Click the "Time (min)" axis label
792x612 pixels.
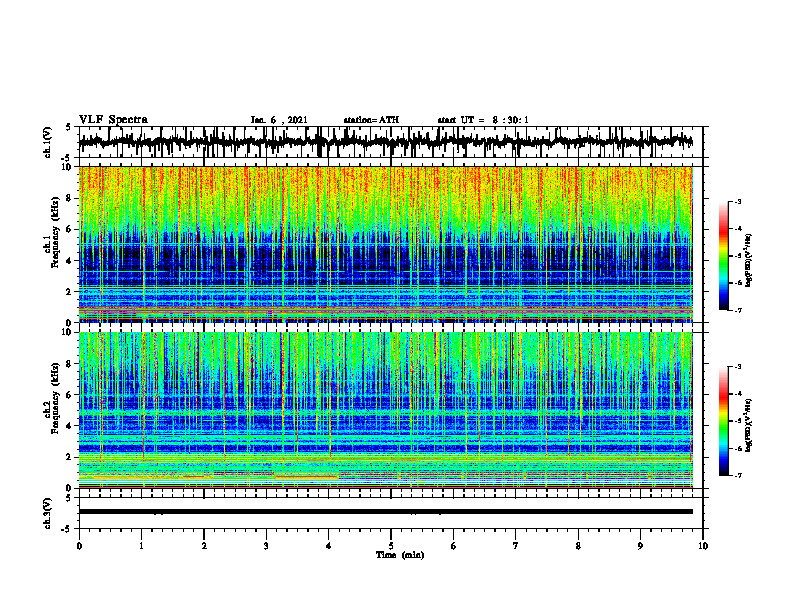[400, 555]
